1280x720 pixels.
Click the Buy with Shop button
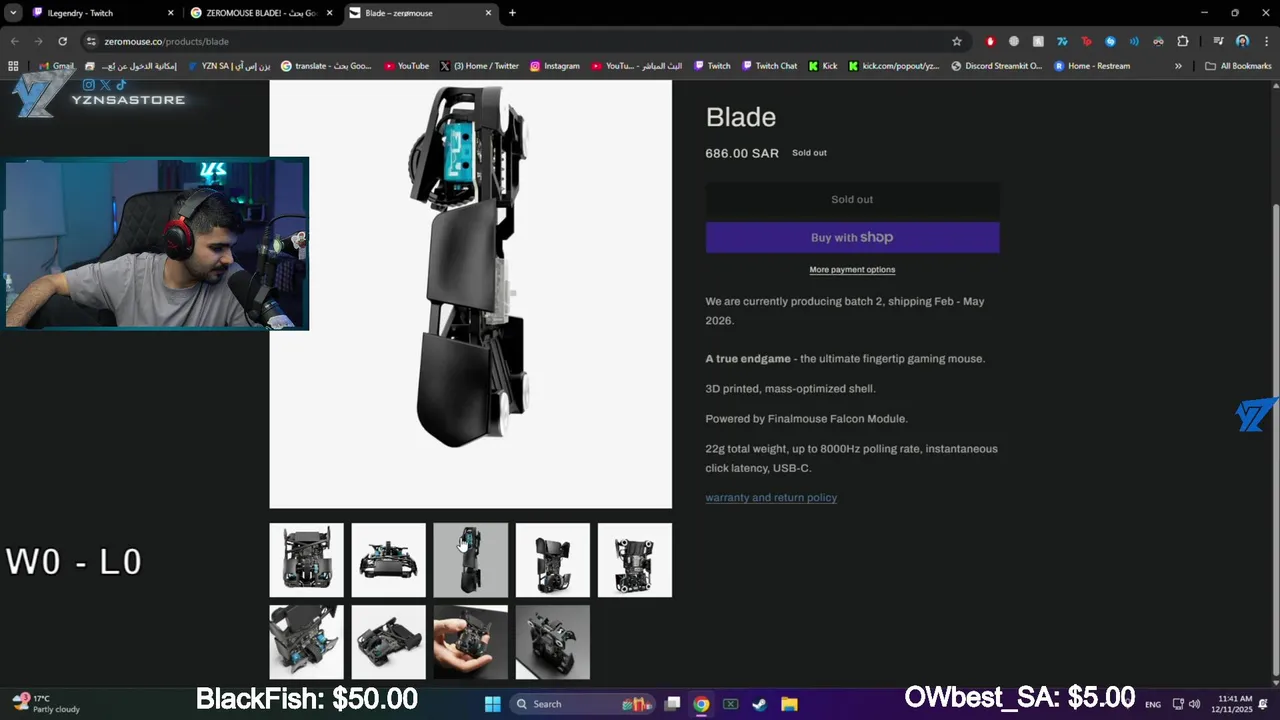852,237
